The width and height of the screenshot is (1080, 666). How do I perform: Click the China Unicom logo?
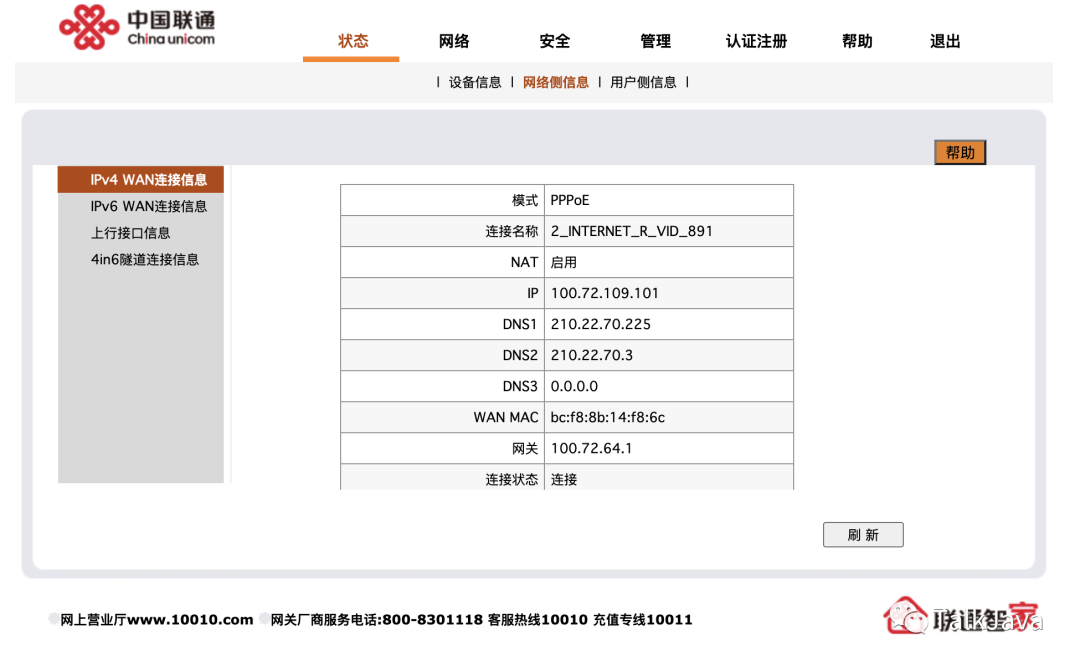pyautogui.click(x=135, y=27)
